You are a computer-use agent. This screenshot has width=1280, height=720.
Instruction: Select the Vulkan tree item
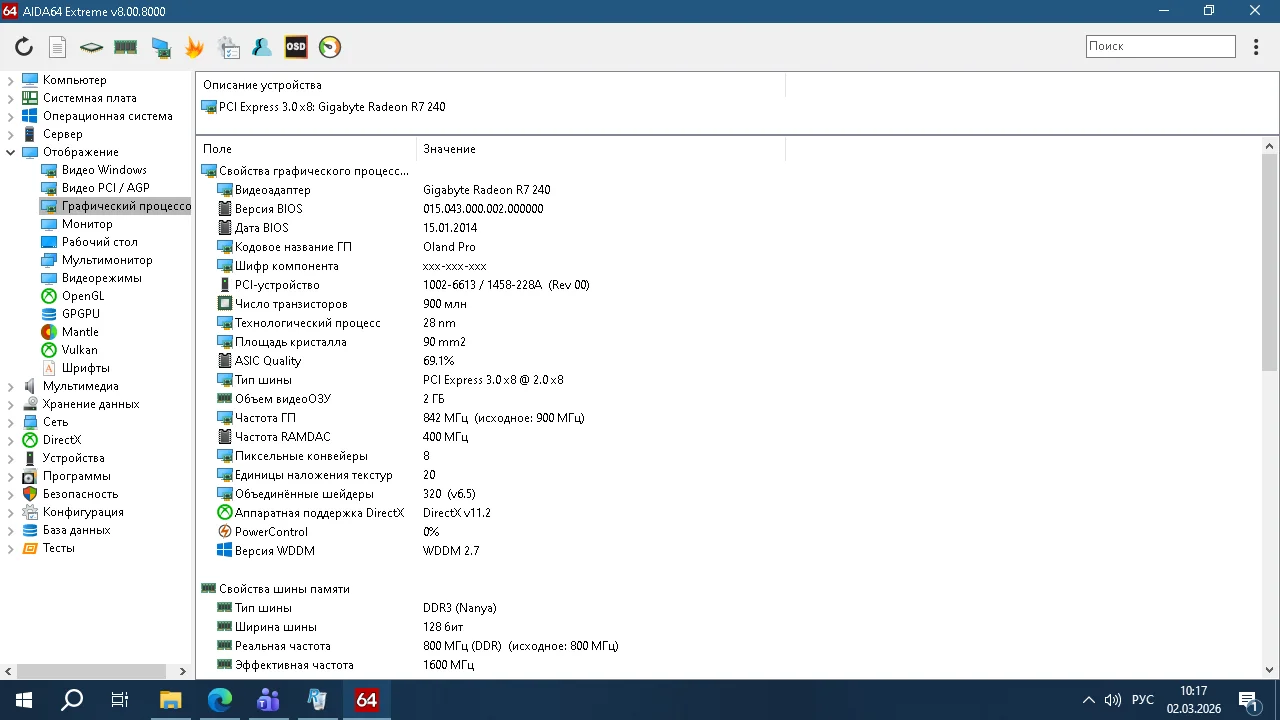[79, 350]
